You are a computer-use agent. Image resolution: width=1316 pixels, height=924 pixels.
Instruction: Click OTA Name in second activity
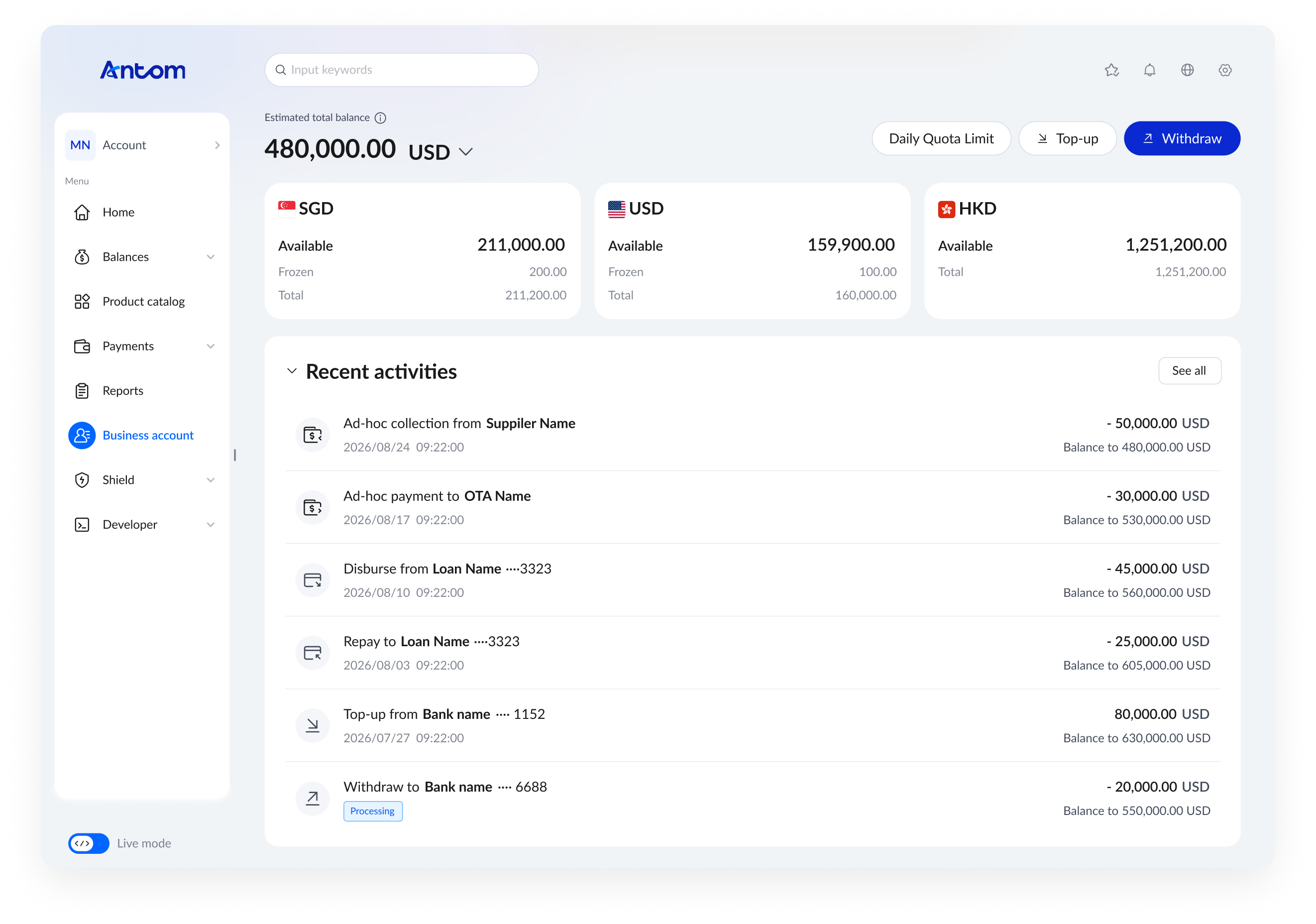click(497, 496)
